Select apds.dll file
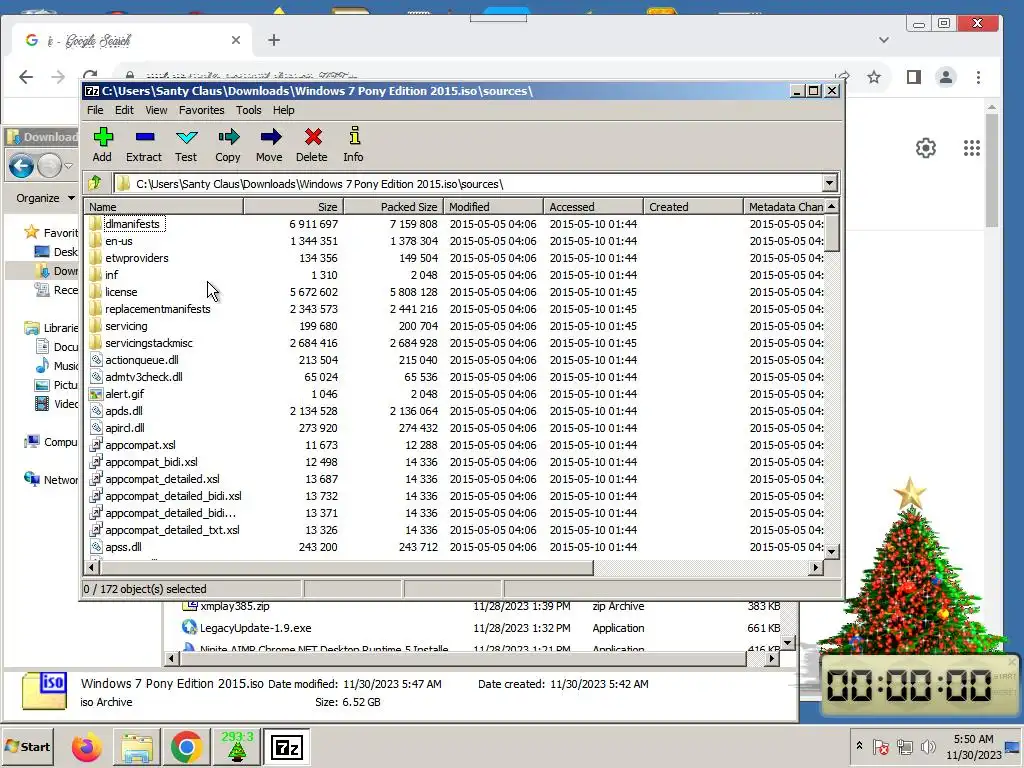This screenshot has height=768, width=1024. click(124, 411)
